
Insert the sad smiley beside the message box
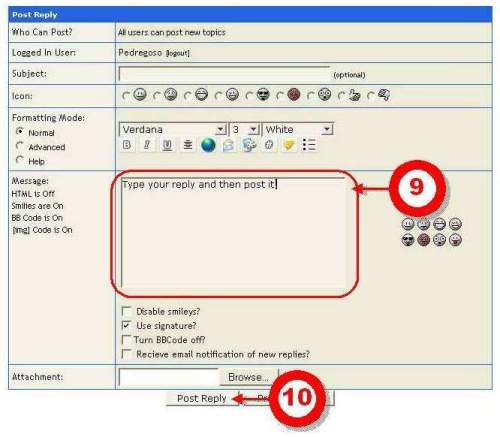[x=423, y=224]
